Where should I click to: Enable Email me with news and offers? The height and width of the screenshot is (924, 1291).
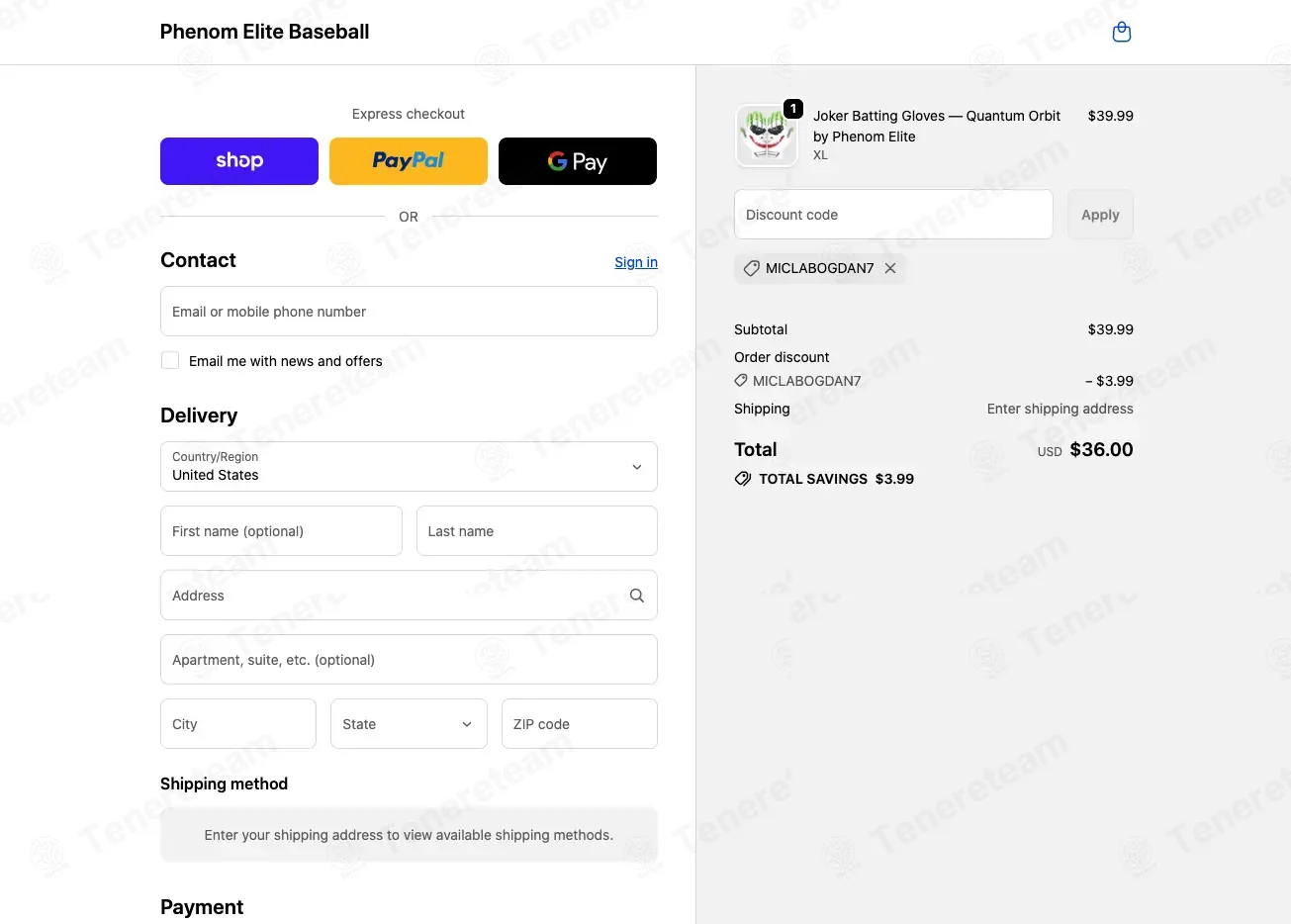coord(170,360)
